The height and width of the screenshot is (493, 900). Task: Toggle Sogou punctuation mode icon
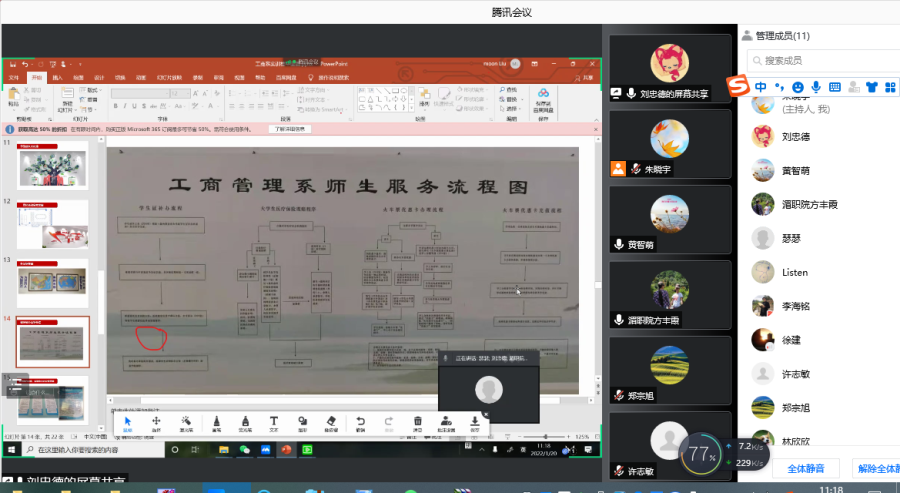pos(779,87)
